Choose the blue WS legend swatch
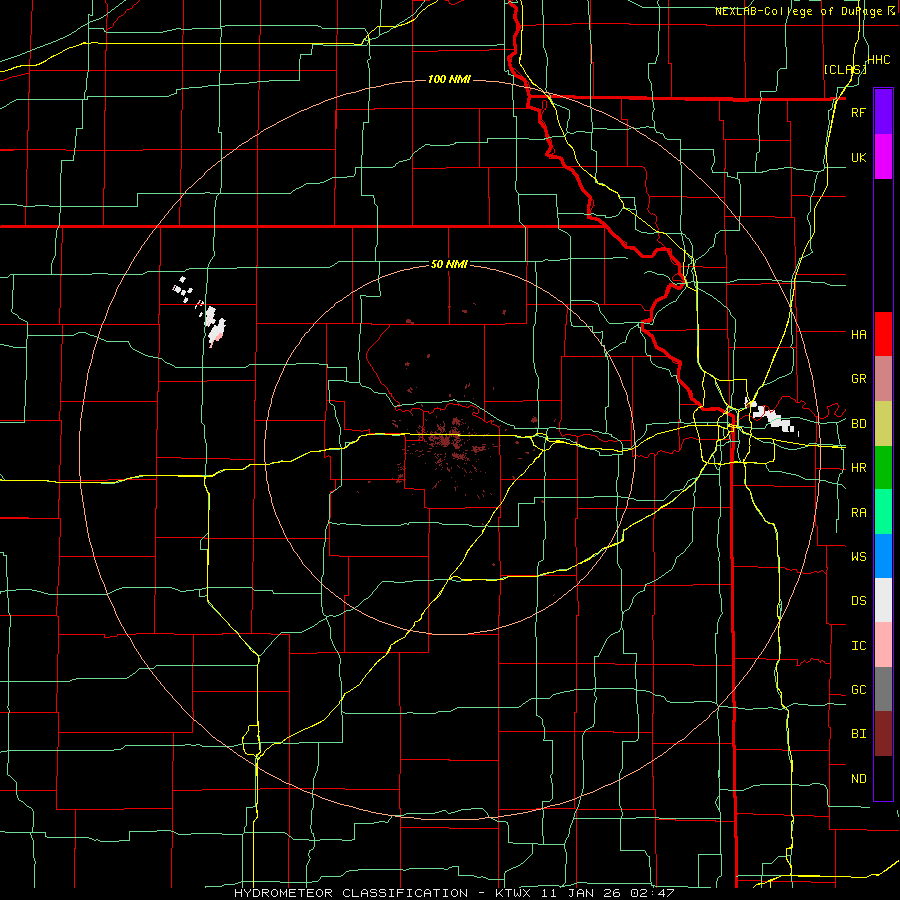Image resolution: width=900 pixels, height=900 pixels. pyautogui.click(x=883, y=556)
